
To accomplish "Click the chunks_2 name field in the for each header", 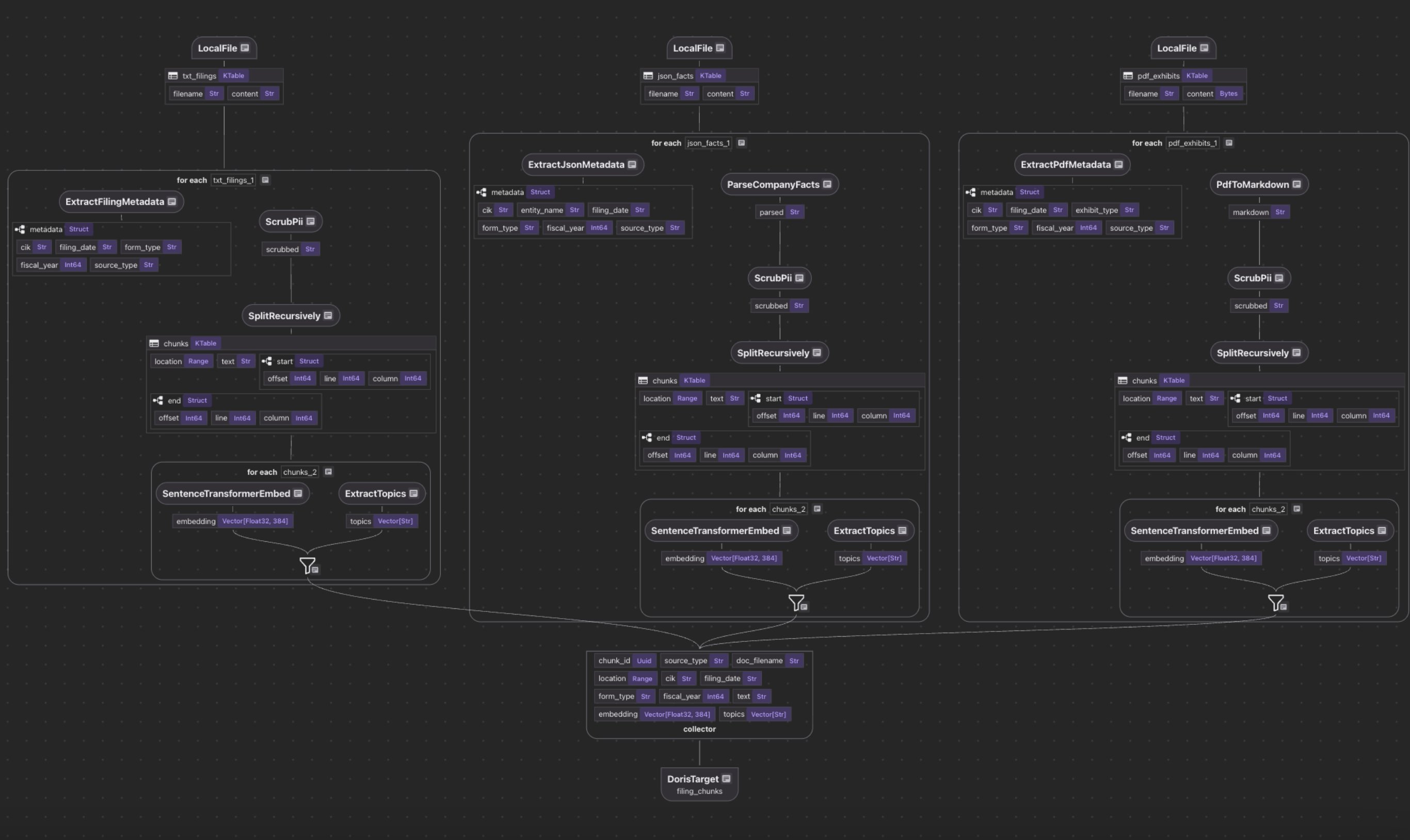I will pos(299,472).
